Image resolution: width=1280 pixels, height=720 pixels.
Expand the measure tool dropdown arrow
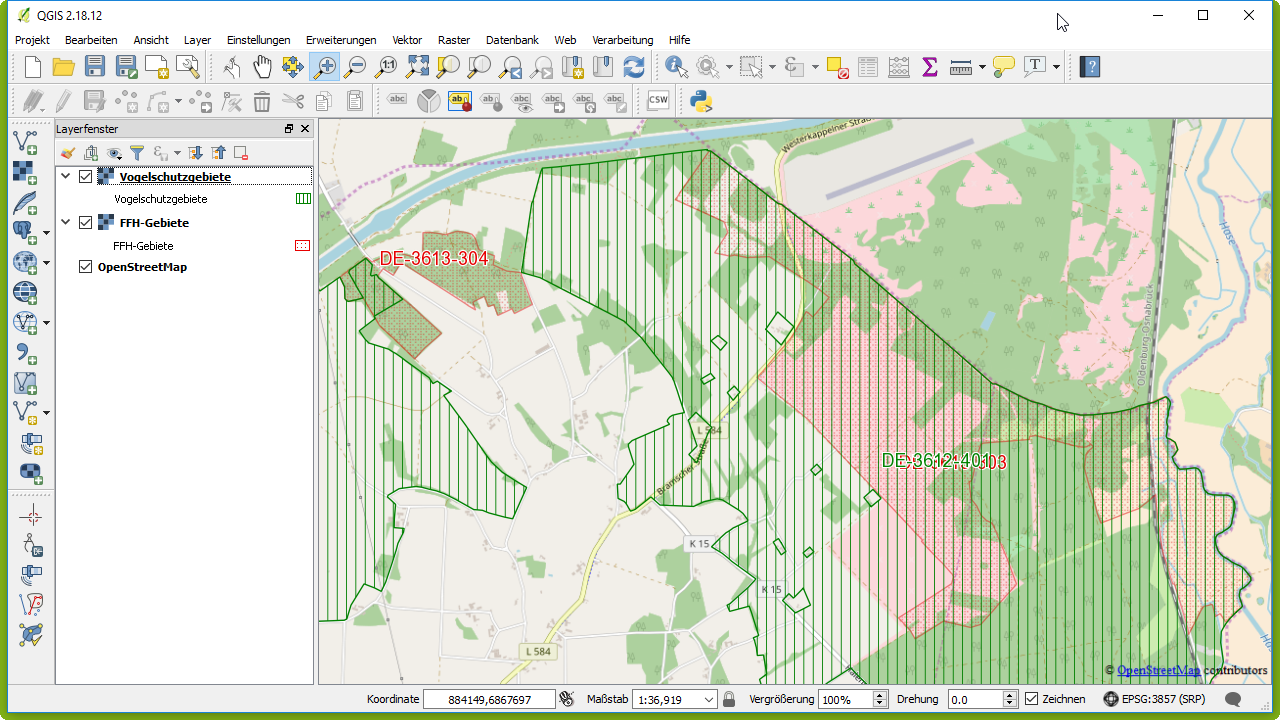pos(982,67)
